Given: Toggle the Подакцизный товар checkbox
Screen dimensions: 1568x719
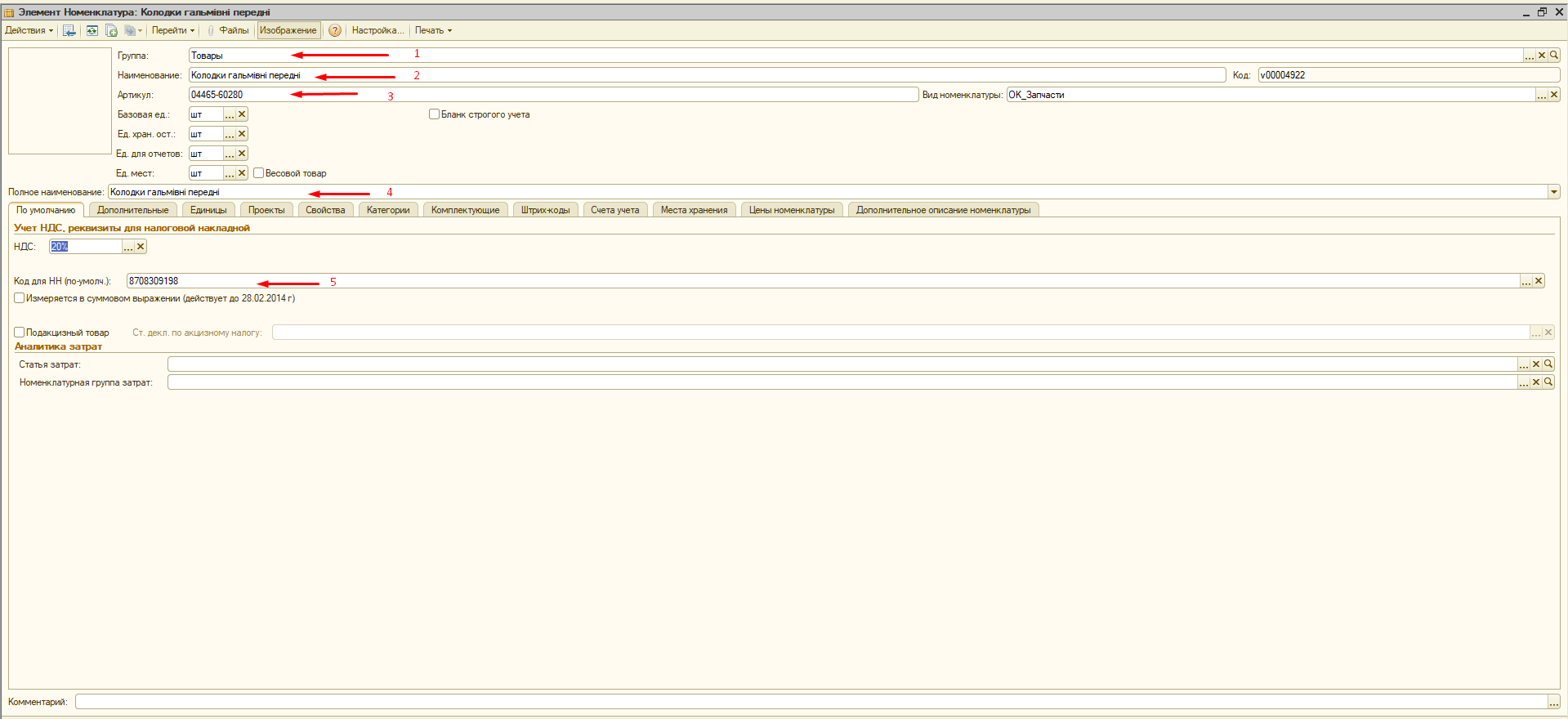Looking at the screenshot, I should 20,333.
